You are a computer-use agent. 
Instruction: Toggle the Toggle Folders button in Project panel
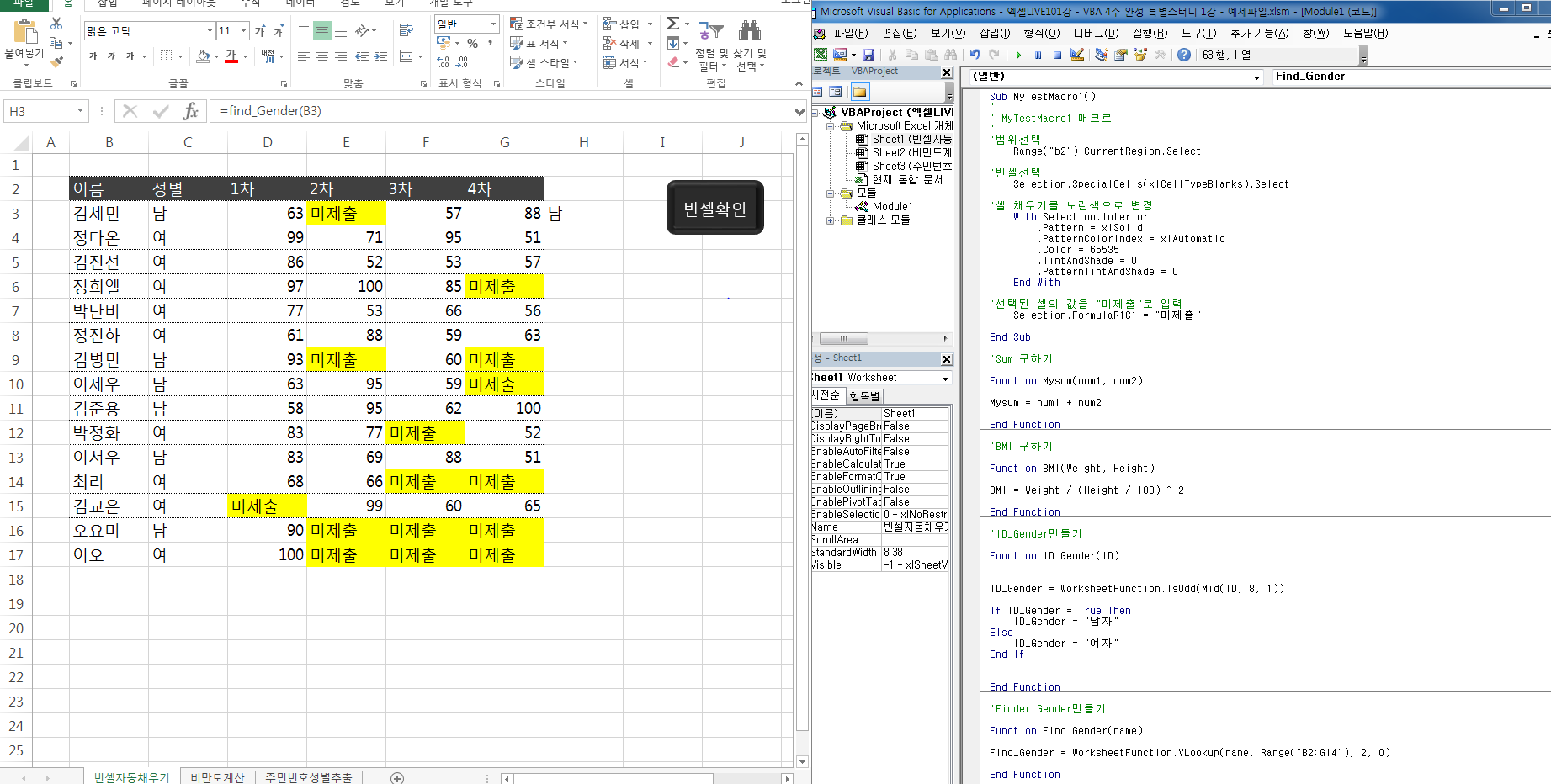(858, 92)
